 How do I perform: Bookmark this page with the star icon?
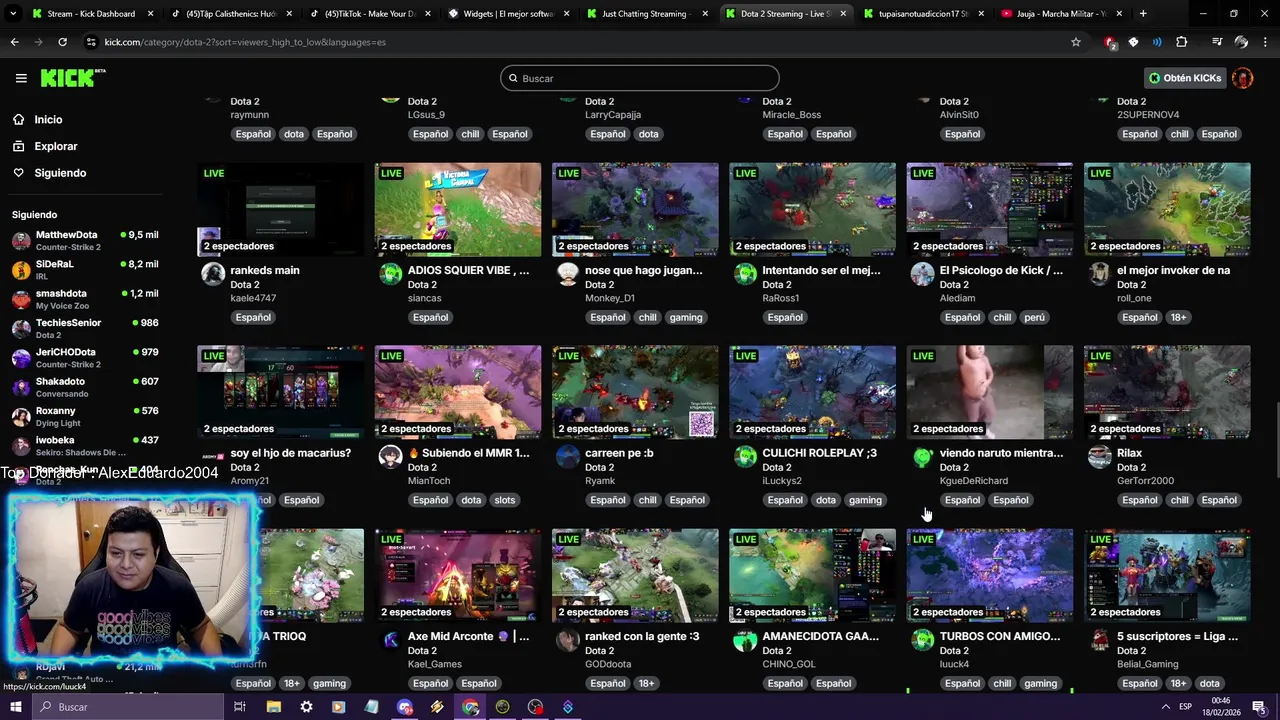point(1076,42)
